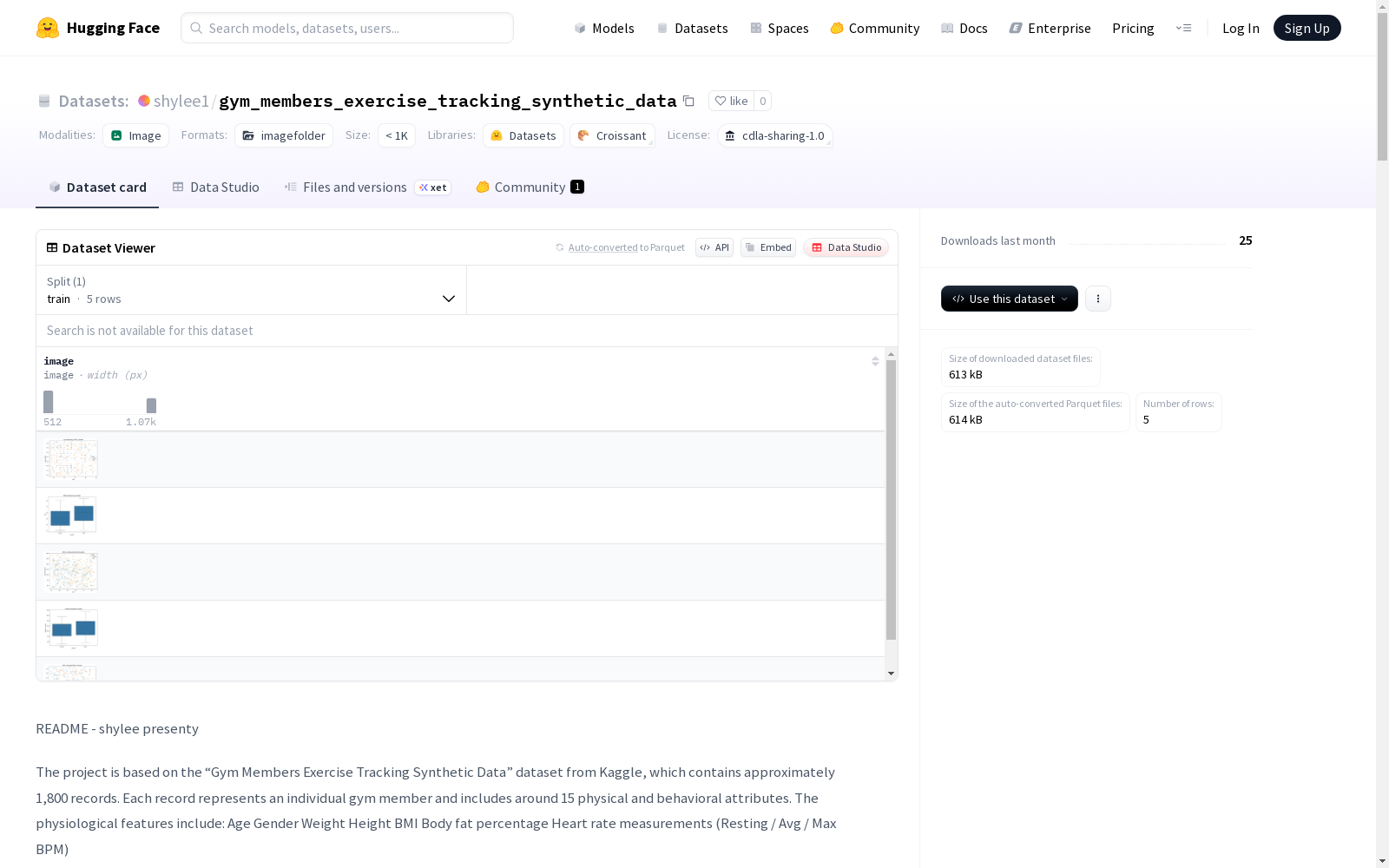Click the Number of rows value 5
The height and width of the screenshot is (868, 1389).
[1146, 420]
